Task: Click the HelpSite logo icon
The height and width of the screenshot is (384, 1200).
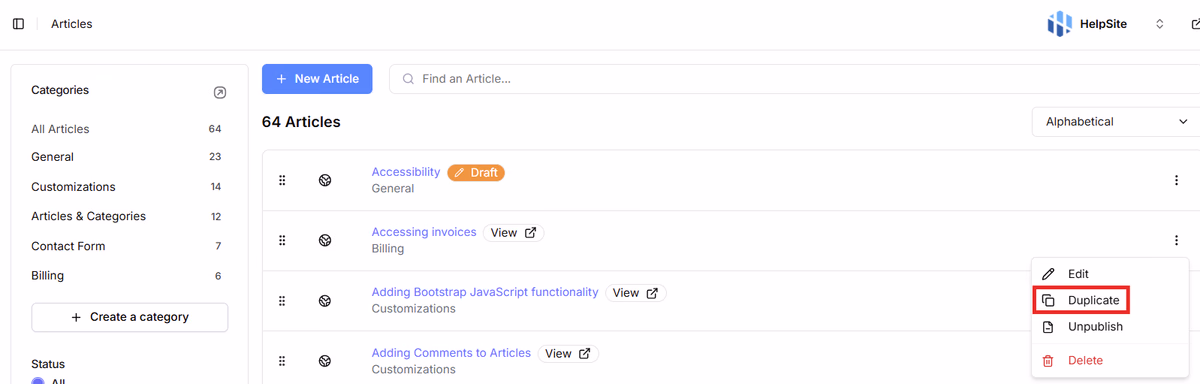Action: 1059,24
